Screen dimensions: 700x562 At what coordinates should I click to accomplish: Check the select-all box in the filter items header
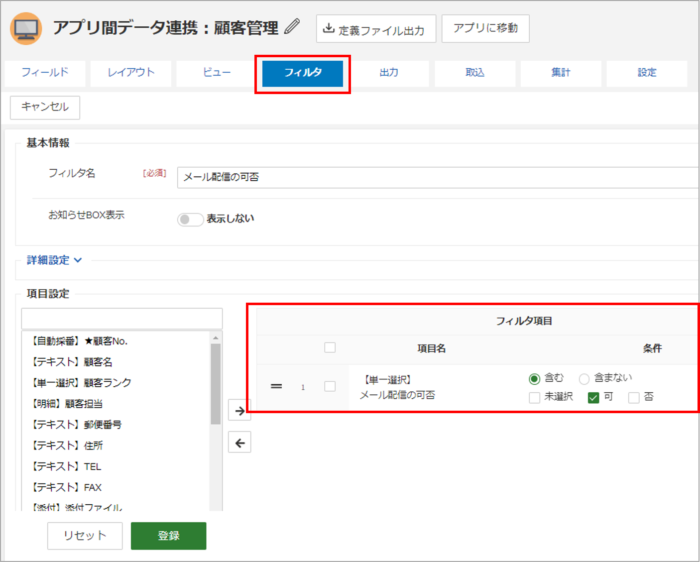[x=330, y=347]
